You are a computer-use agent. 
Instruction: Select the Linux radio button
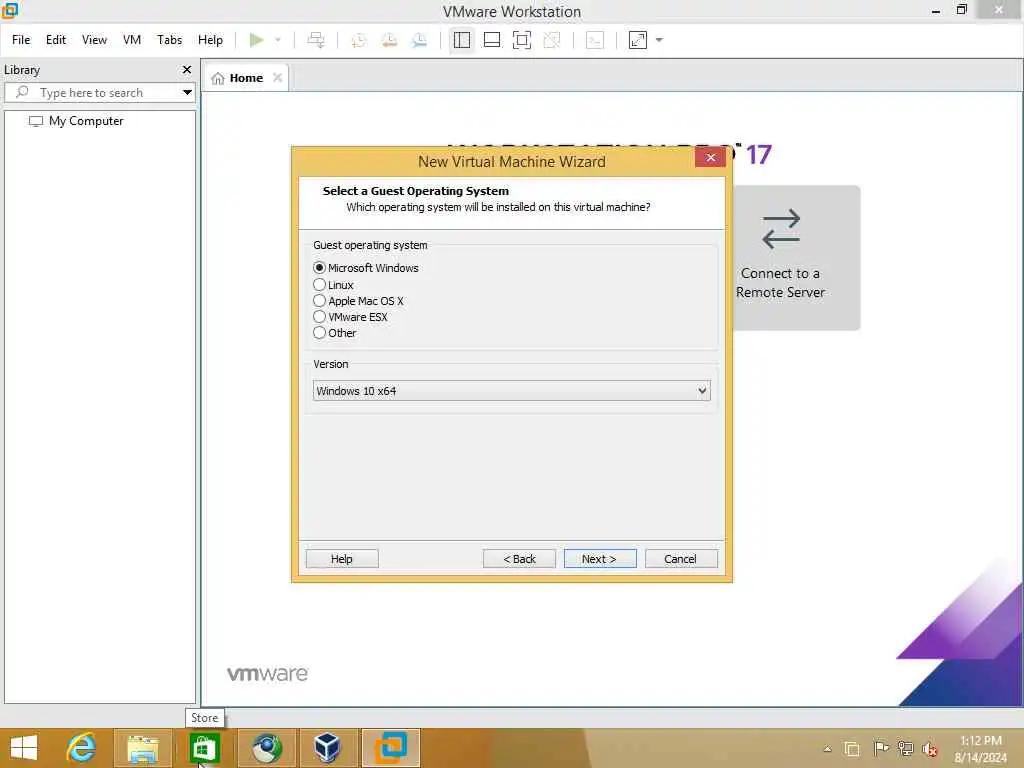click(319, 285)
